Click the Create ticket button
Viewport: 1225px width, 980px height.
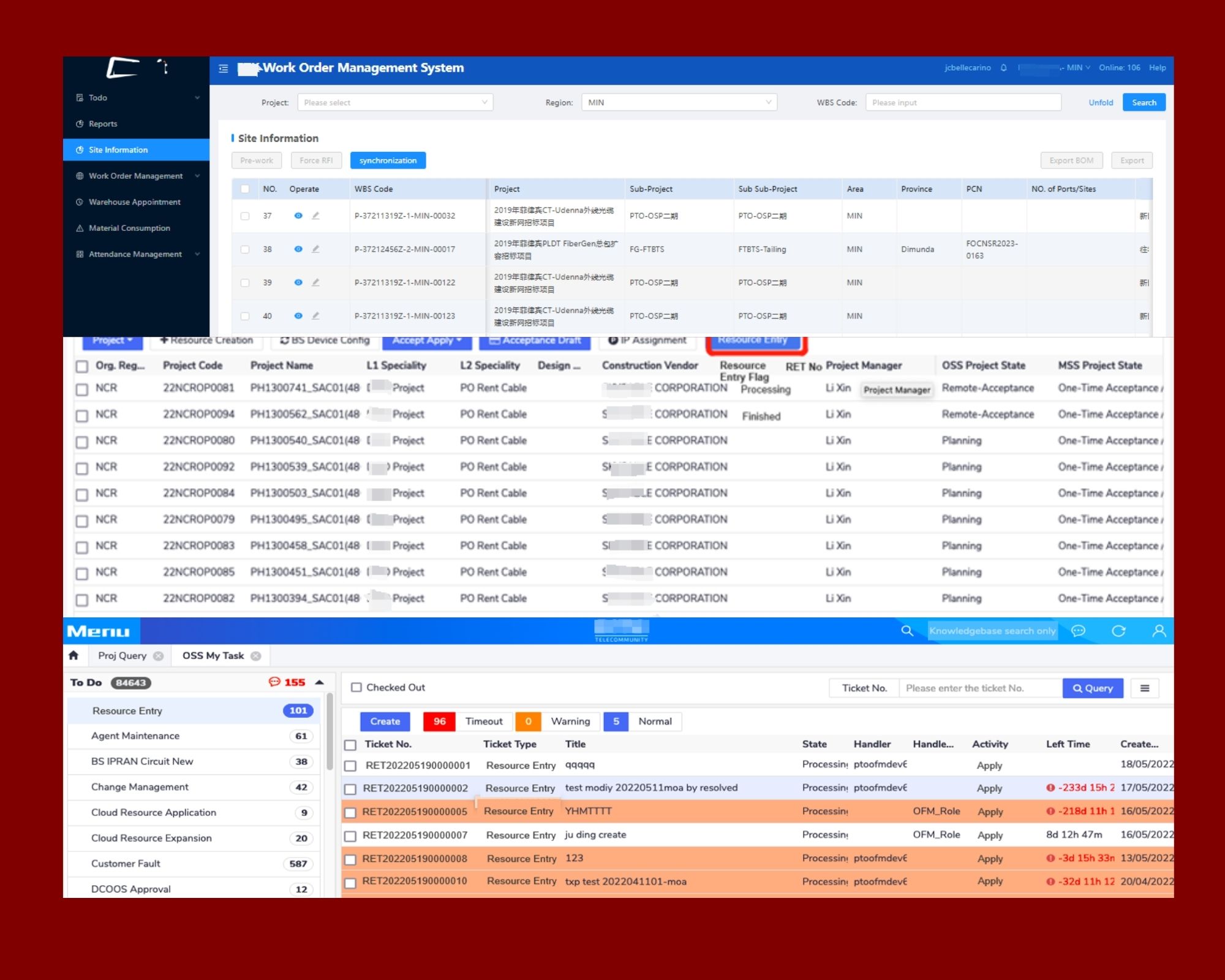point(385,722)
